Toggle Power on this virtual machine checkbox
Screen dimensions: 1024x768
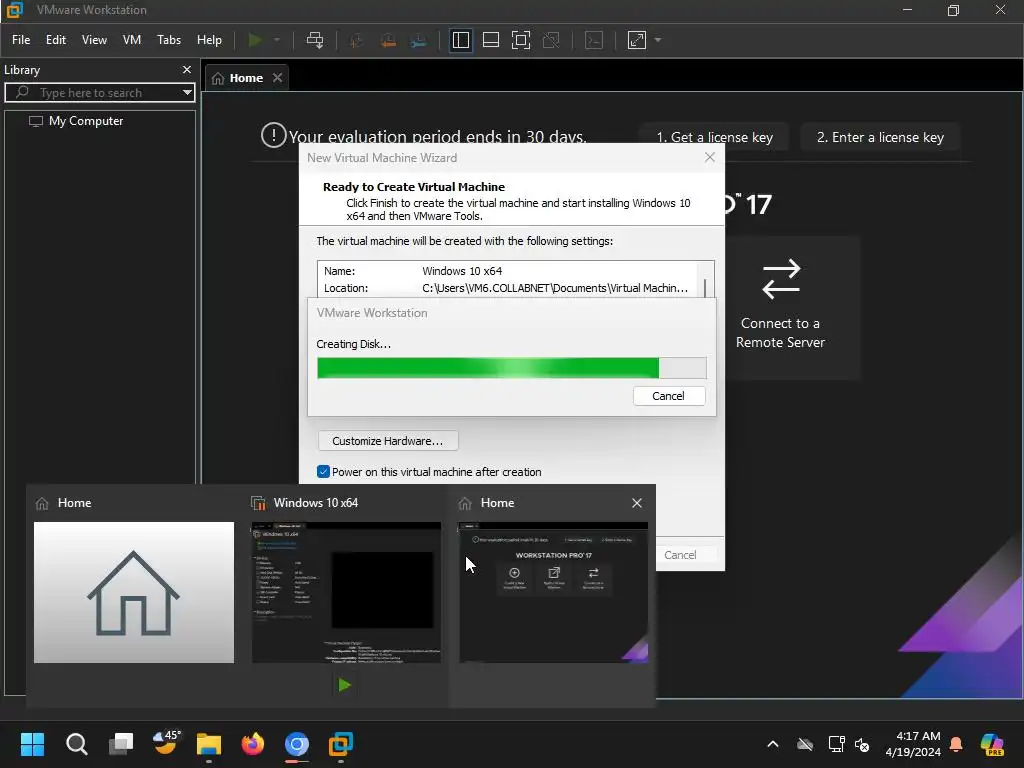(x=323, y=472)
